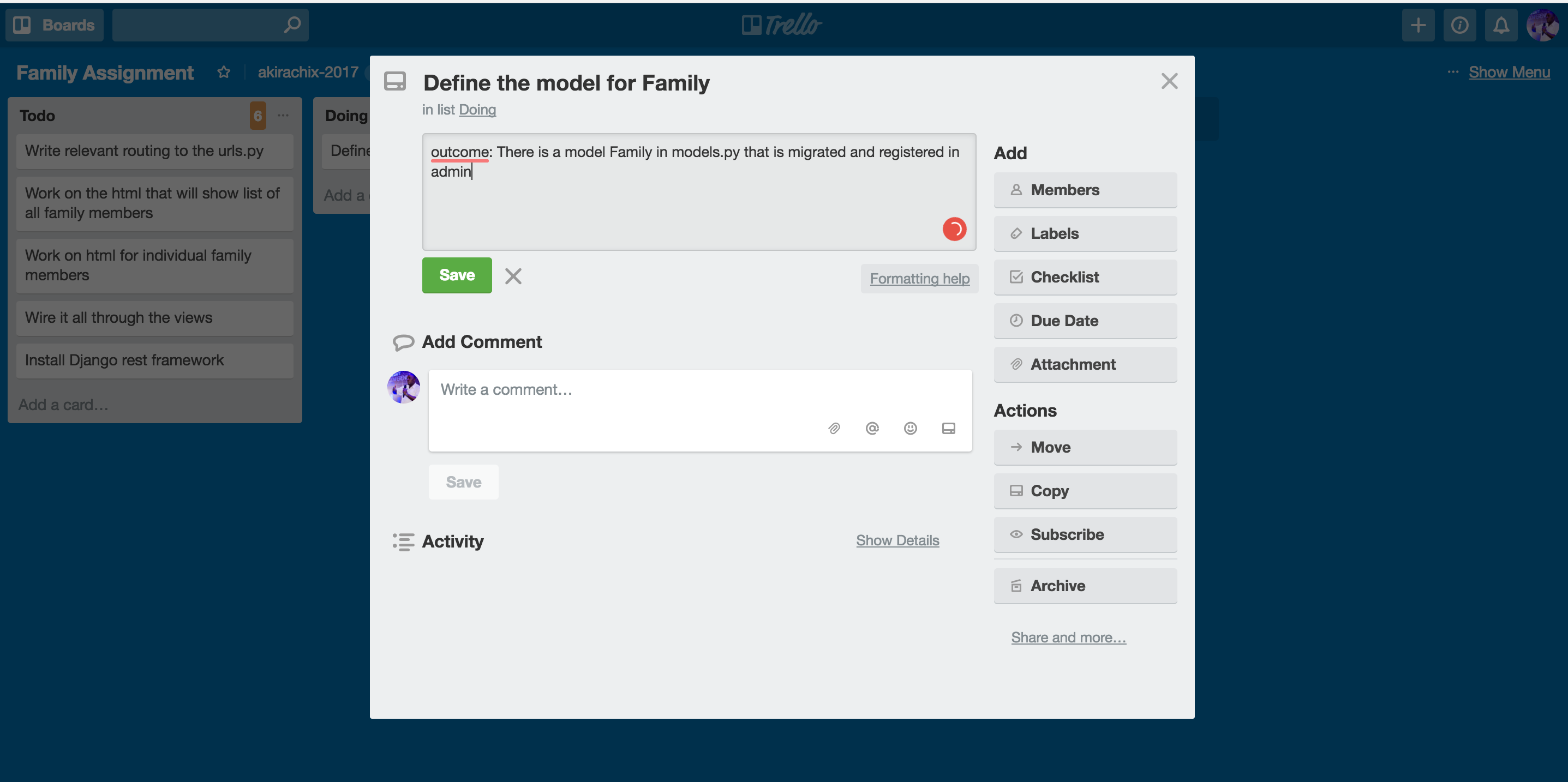This screenshot has width=1568, height=782.
Task: Open the Todo list options menu
Action: 283,115
